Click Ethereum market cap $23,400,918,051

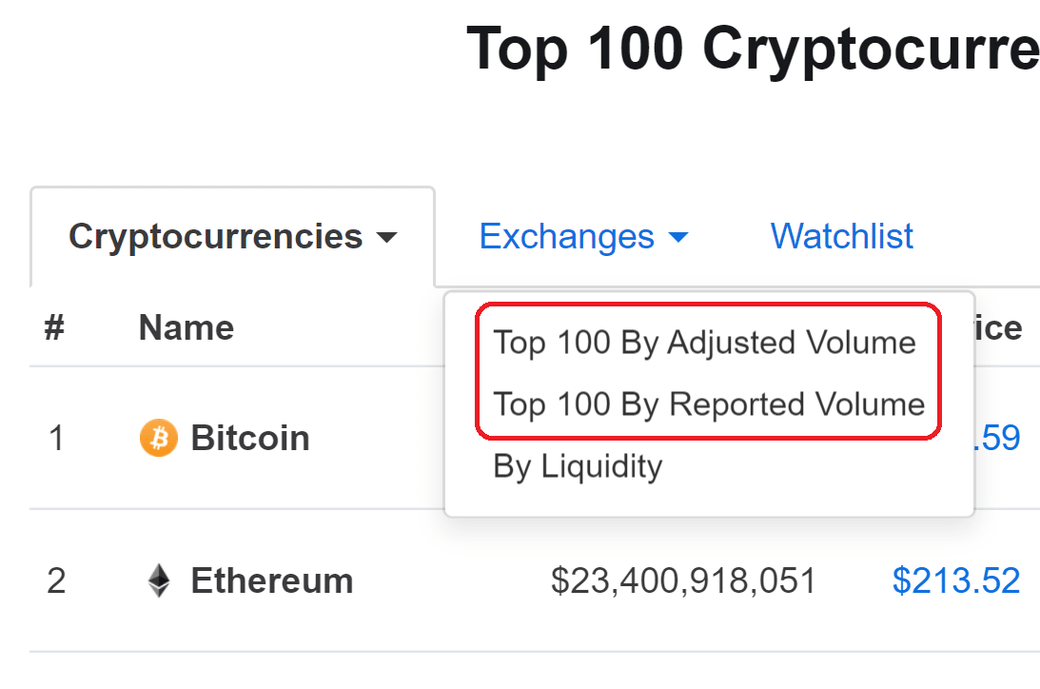[683, 580]
